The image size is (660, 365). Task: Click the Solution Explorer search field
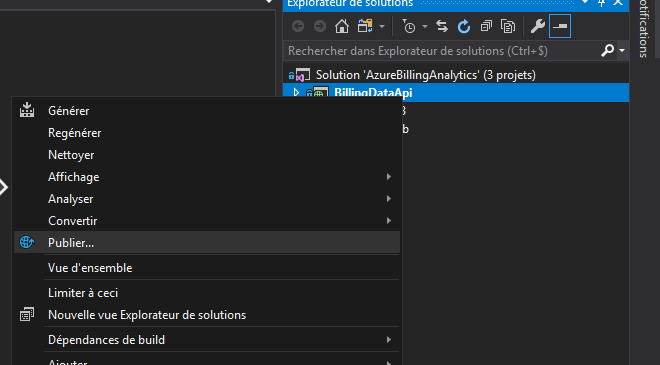442,51
